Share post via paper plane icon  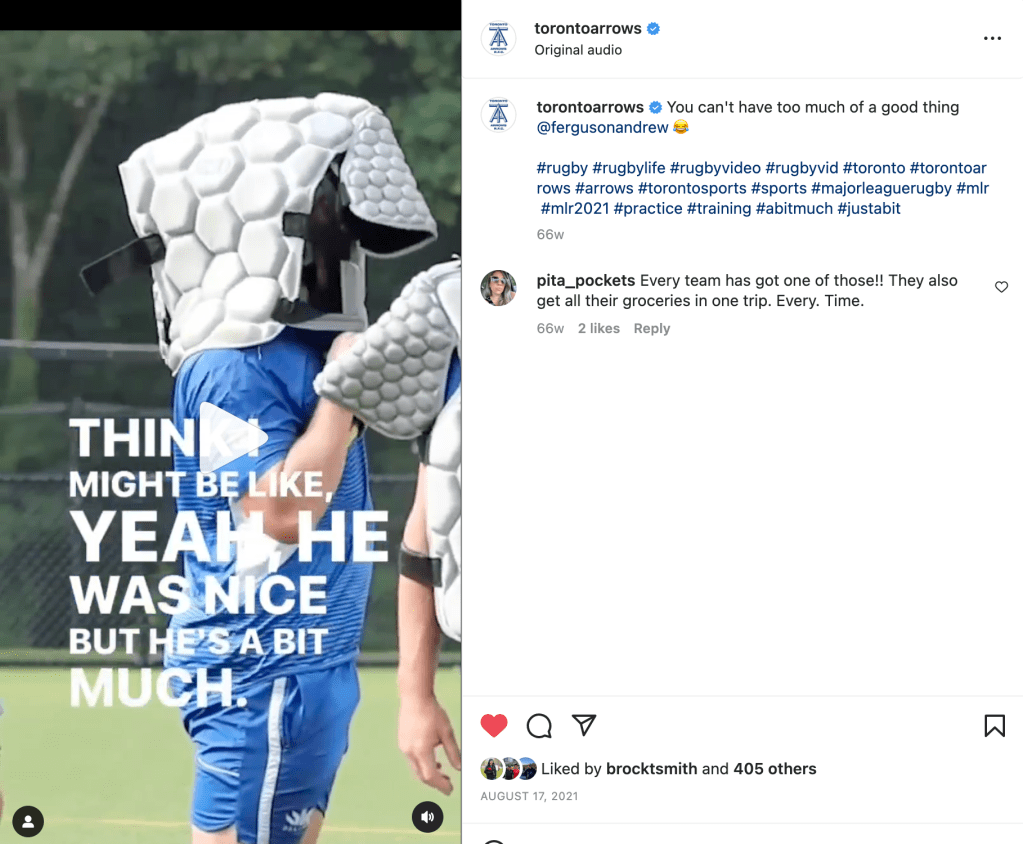[x=584, y=725]
